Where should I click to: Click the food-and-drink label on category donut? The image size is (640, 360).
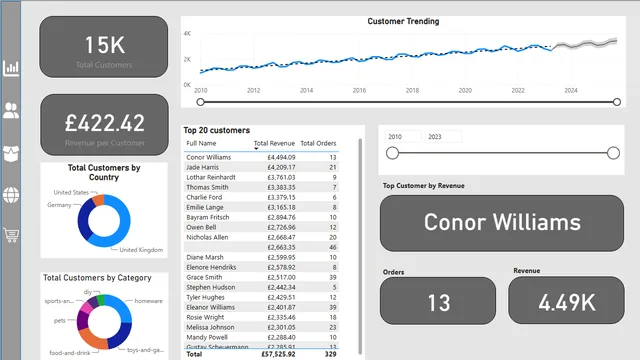click(x=70, y=353)
